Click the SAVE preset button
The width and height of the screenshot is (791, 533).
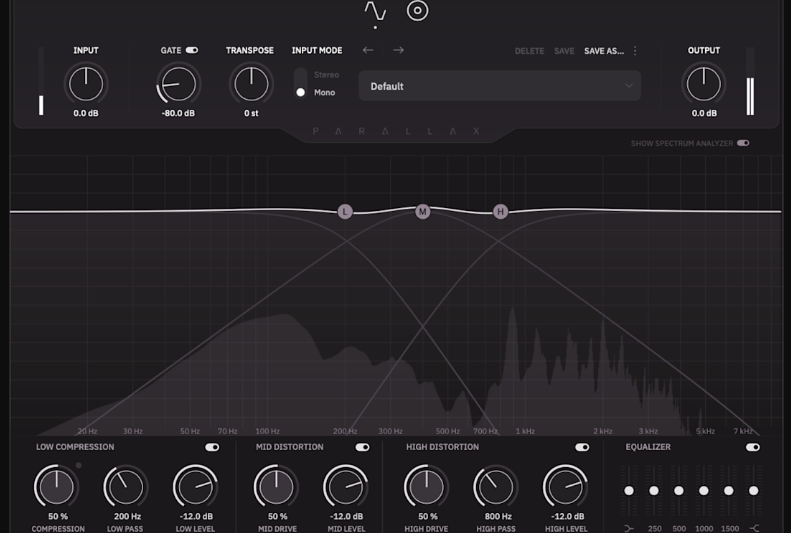point(564,51)
